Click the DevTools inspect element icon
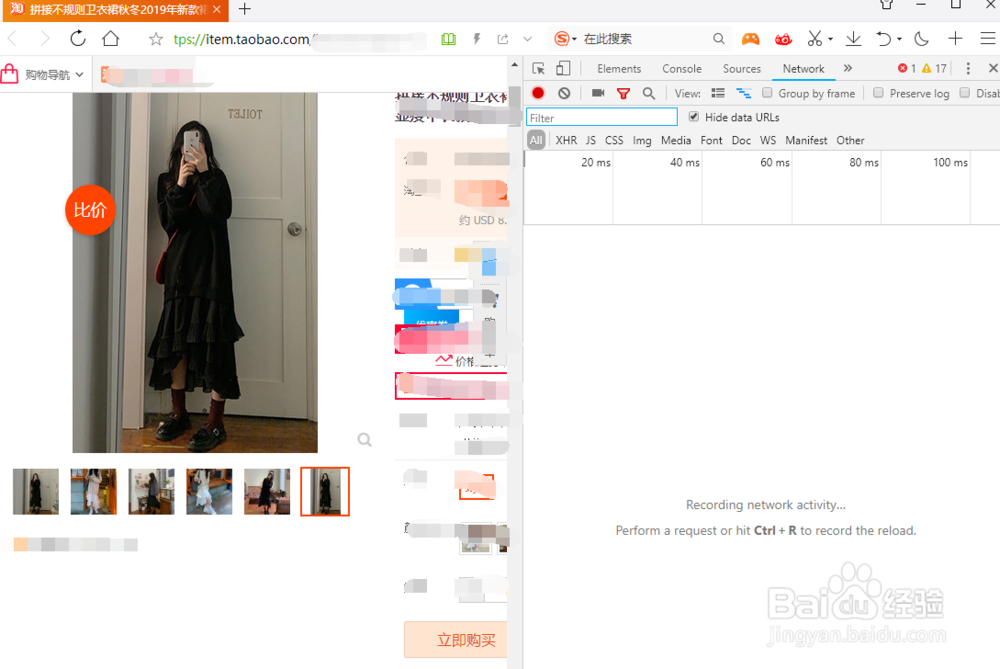Viewport: 1000px width, 669px height. pyautogui.click(x=538, y=68)
